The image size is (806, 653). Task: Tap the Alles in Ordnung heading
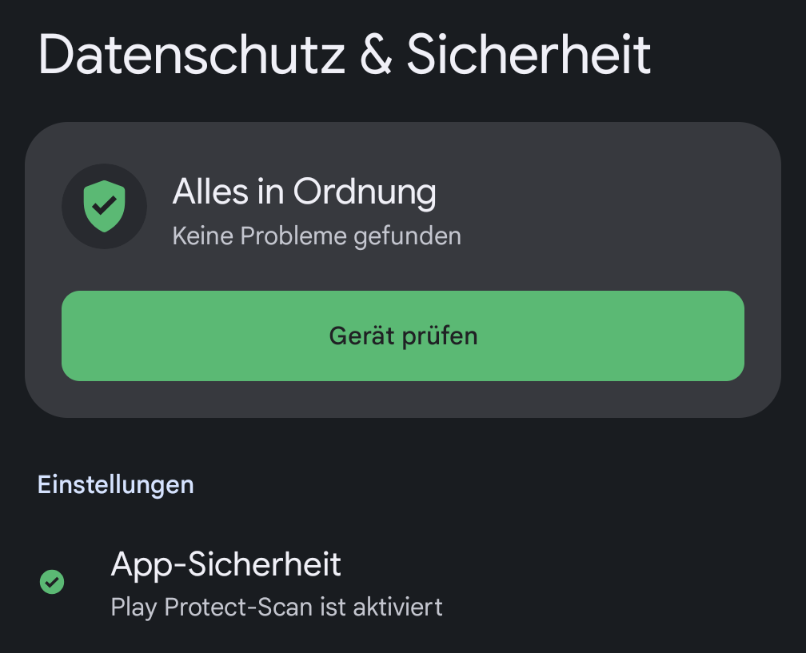click(304, 191)
